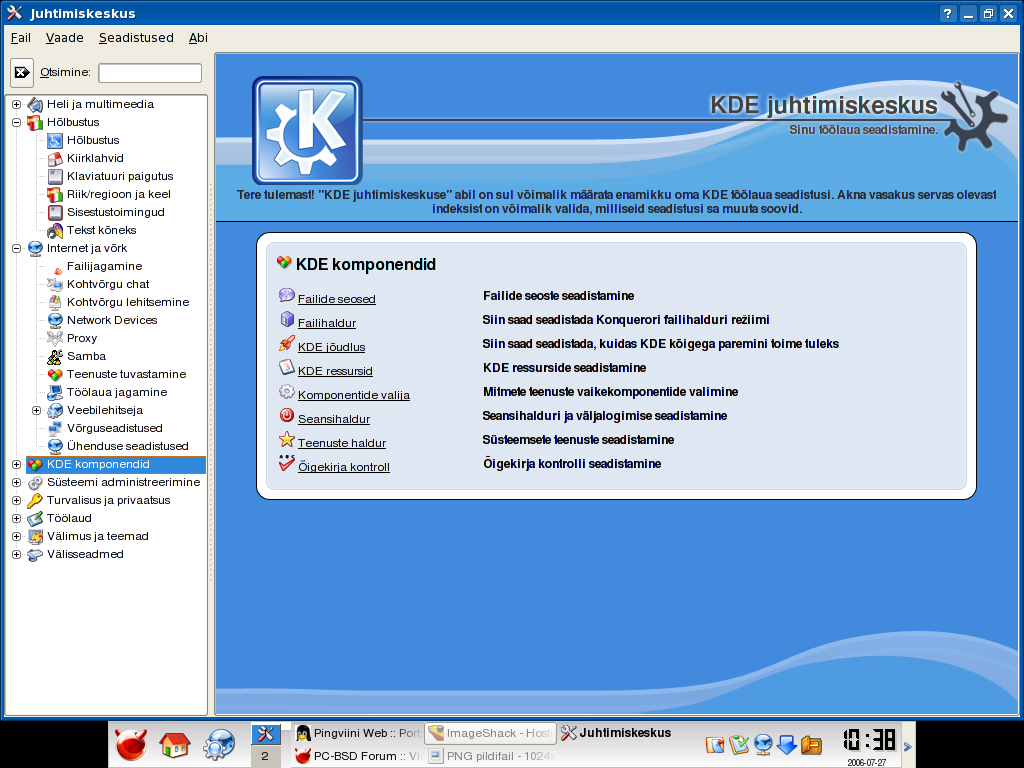The image size is (1024, 768).
Task: Click the clock showing 10:38
Action: (x=869, y=739)
